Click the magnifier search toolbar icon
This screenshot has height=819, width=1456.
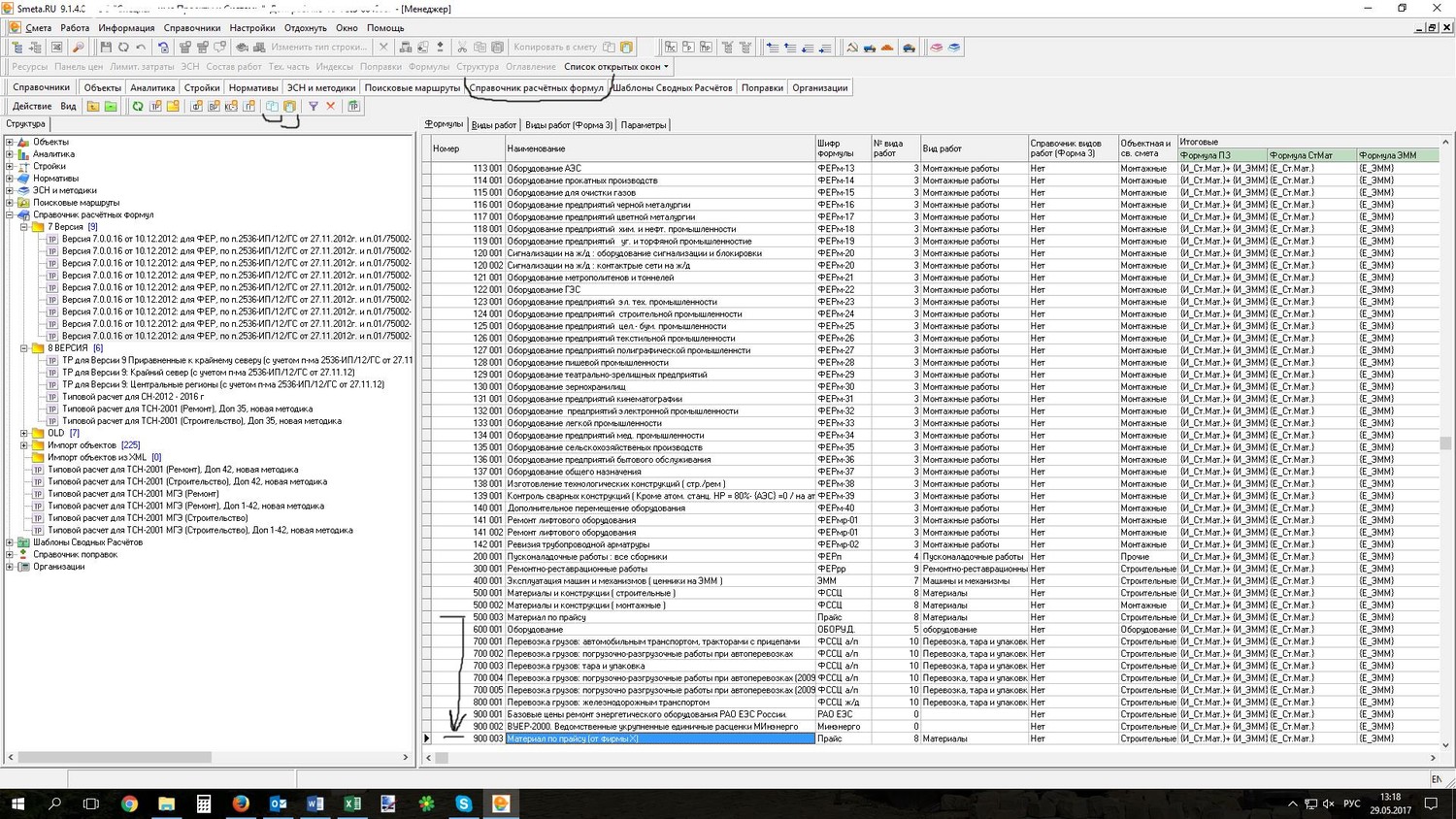click(x=79, y=48)
